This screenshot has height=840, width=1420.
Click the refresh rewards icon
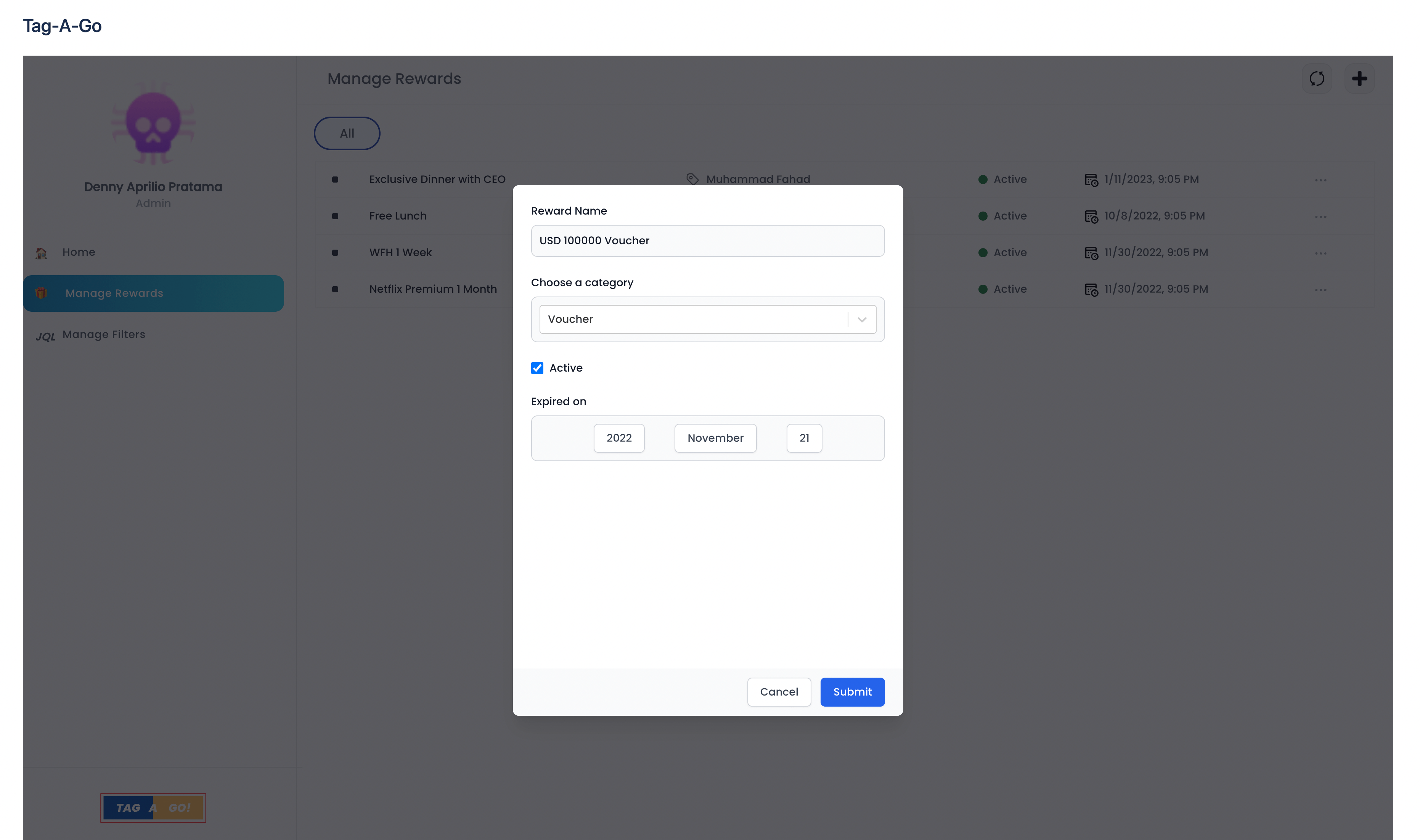coord(1316,79)
